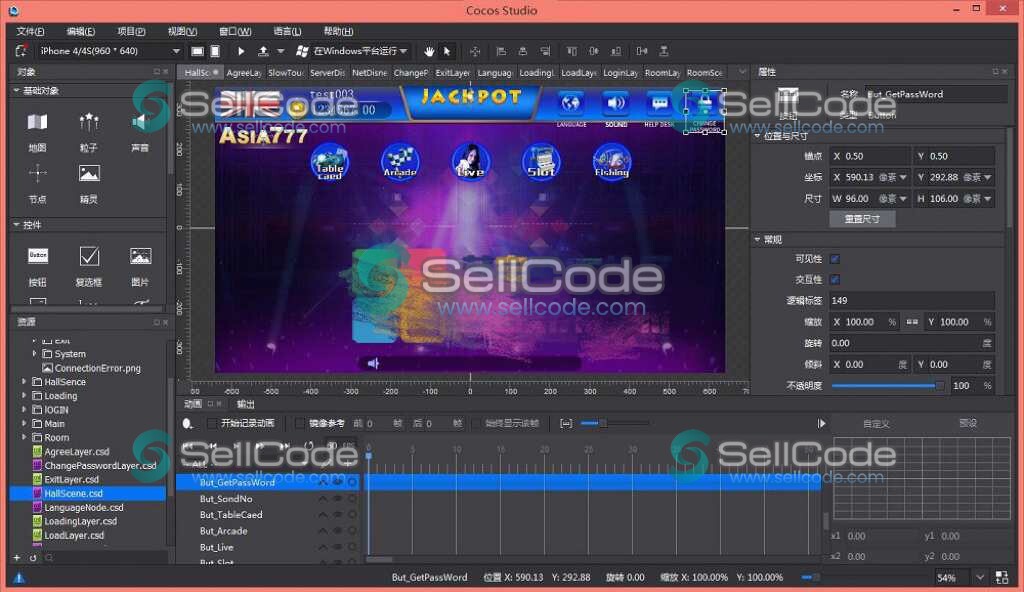Viewport: 1024px width, 592px height.
Task: Enable the start recording animation checkbox
Action: coord(211,423)
